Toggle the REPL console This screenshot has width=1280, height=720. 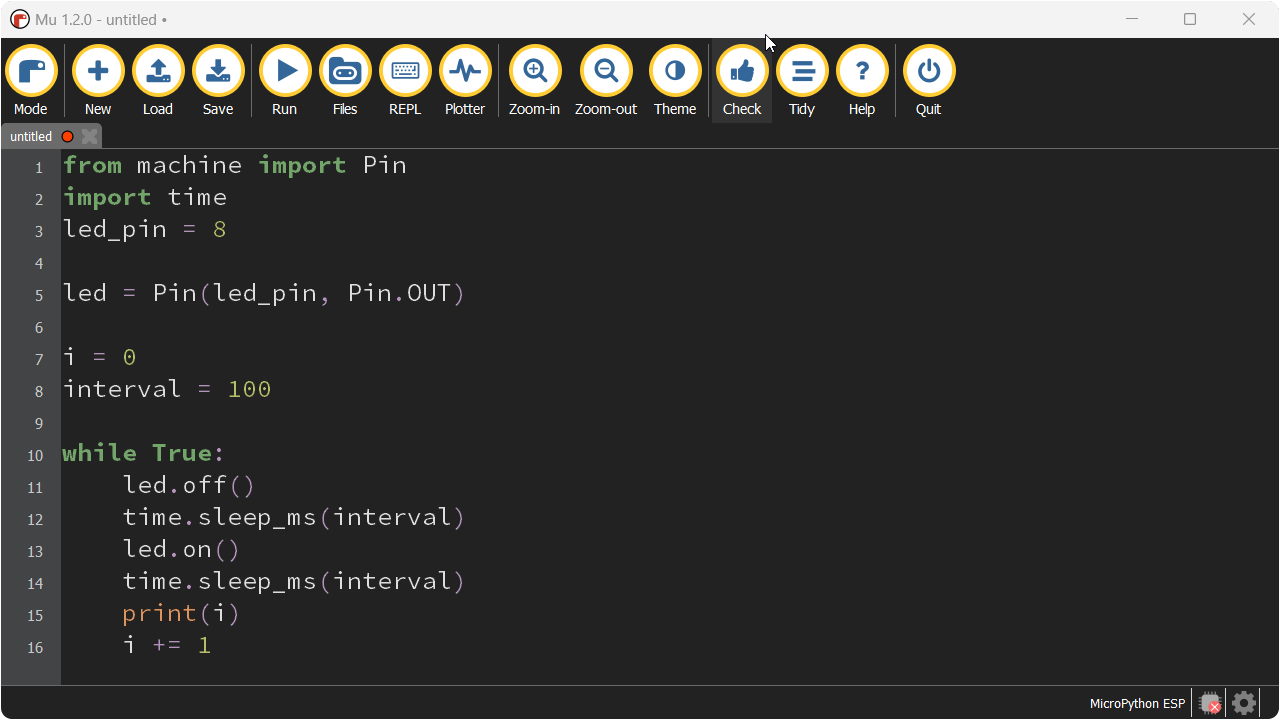(x=405, y=80)
